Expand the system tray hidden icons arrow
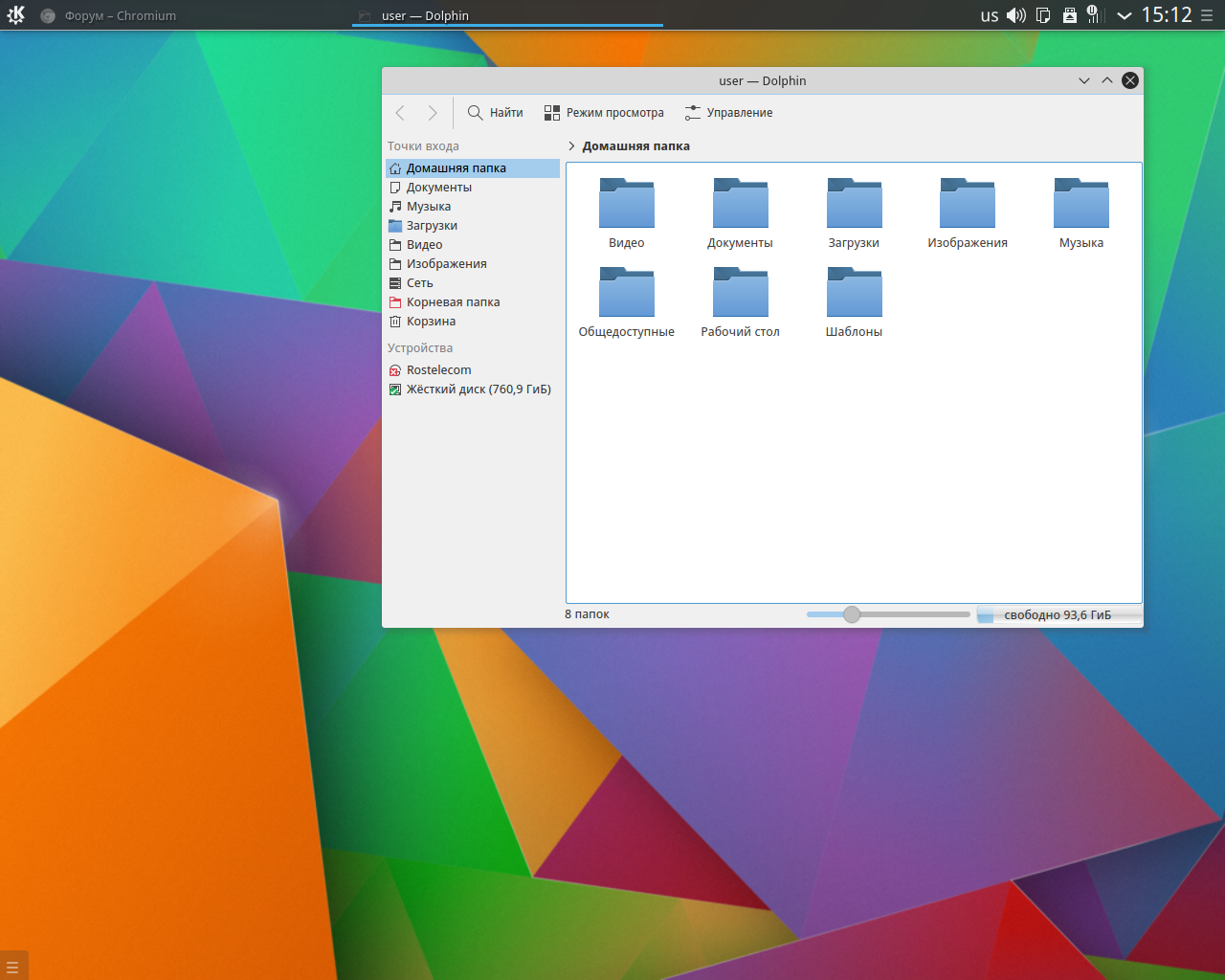 coord(1125,15)
